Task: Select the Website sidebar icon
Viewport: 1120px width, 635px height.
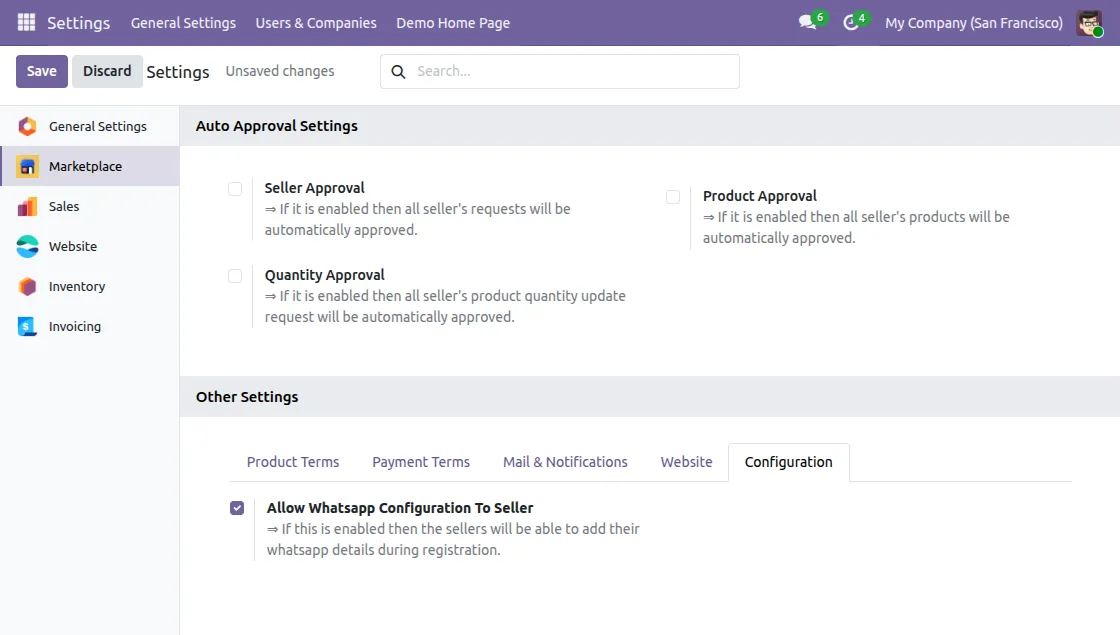Action: [x=28, y=246]
